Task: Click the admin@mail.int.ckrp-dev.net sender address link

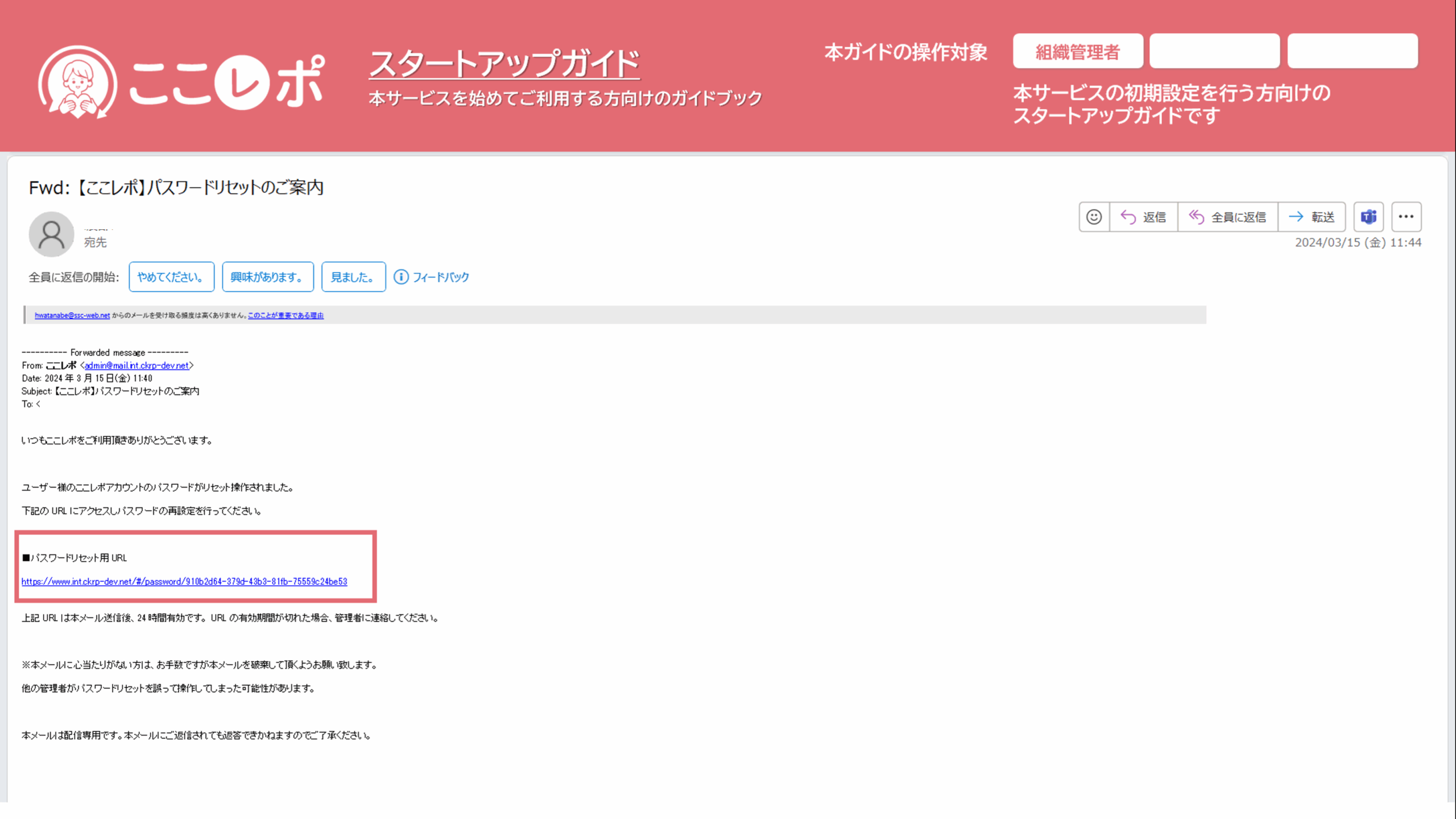Action: (x=136, y=366)
